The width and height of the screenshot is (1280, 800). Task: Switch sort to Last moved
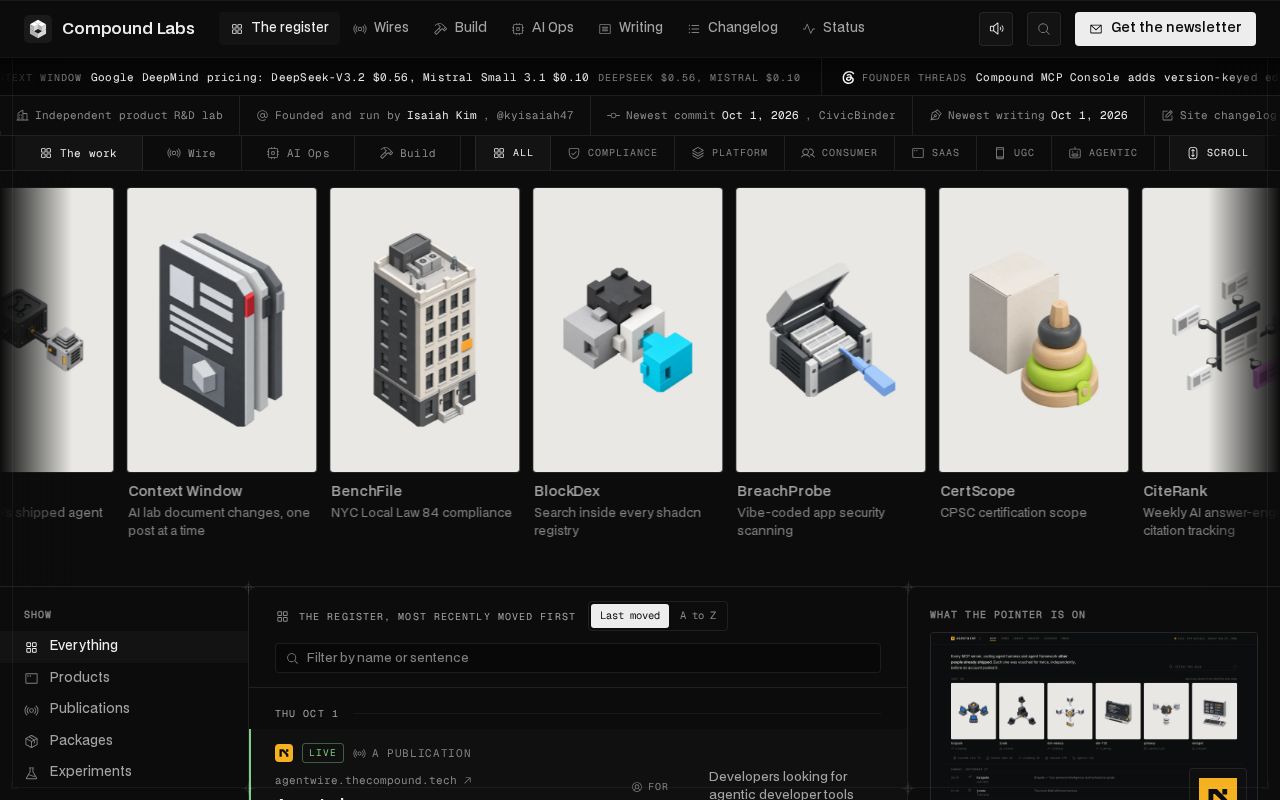[x=630, y=616]
